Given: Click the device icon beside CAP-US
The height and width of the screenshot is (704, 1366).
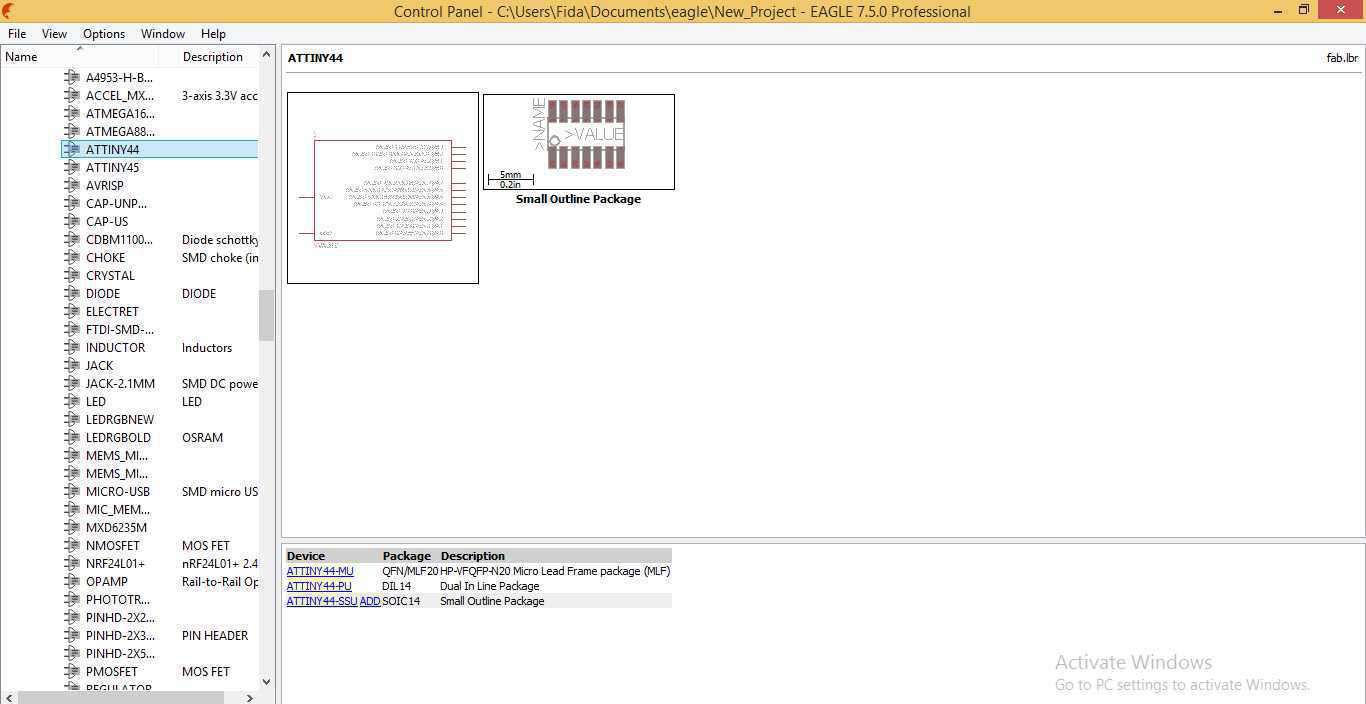Looking at the screenshot, I should [x=72, y=221].
